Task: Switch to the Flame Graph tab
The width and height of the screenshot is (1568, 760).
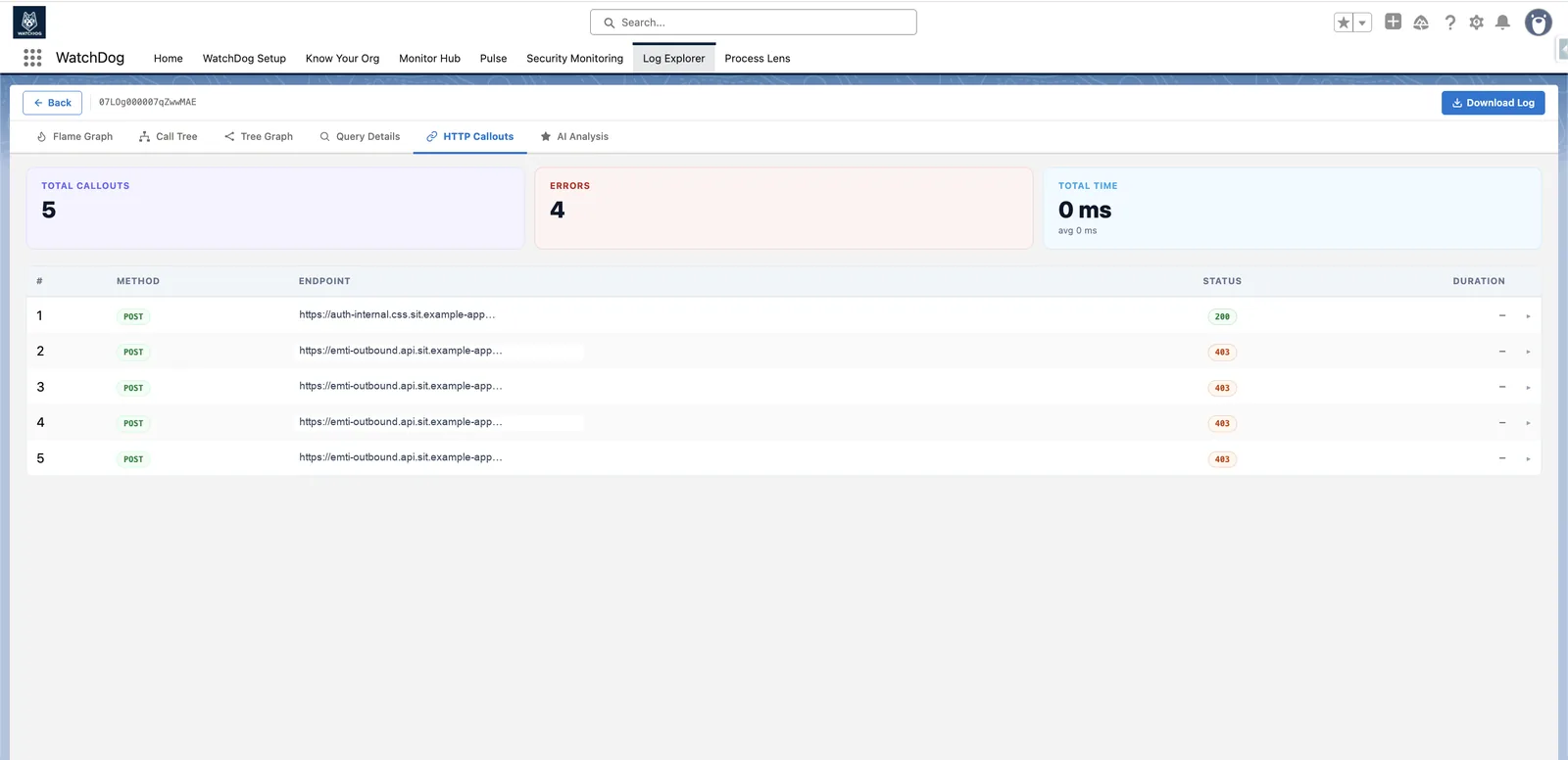Action: pos(74,137)
